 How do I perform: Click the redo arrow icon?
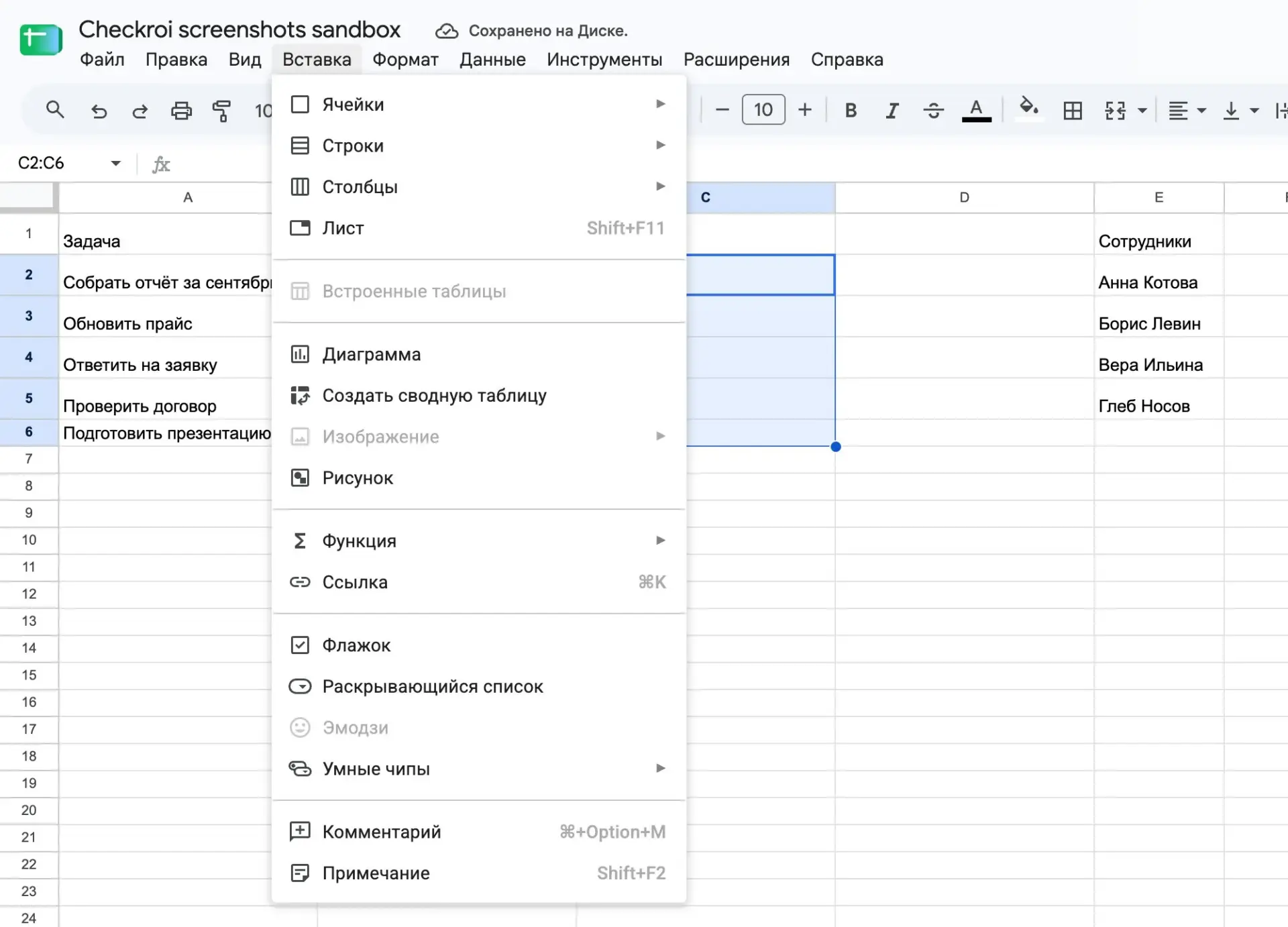tap(140, 110)
